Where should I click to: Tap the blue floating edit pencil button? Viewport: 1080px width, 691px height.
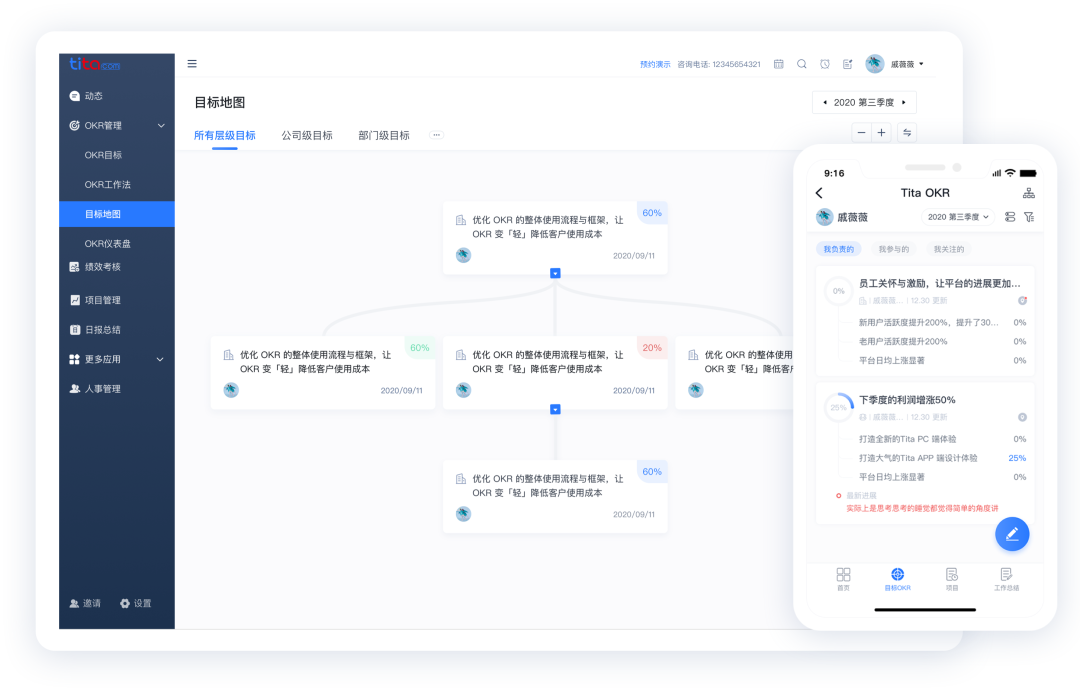point(1012,534)
